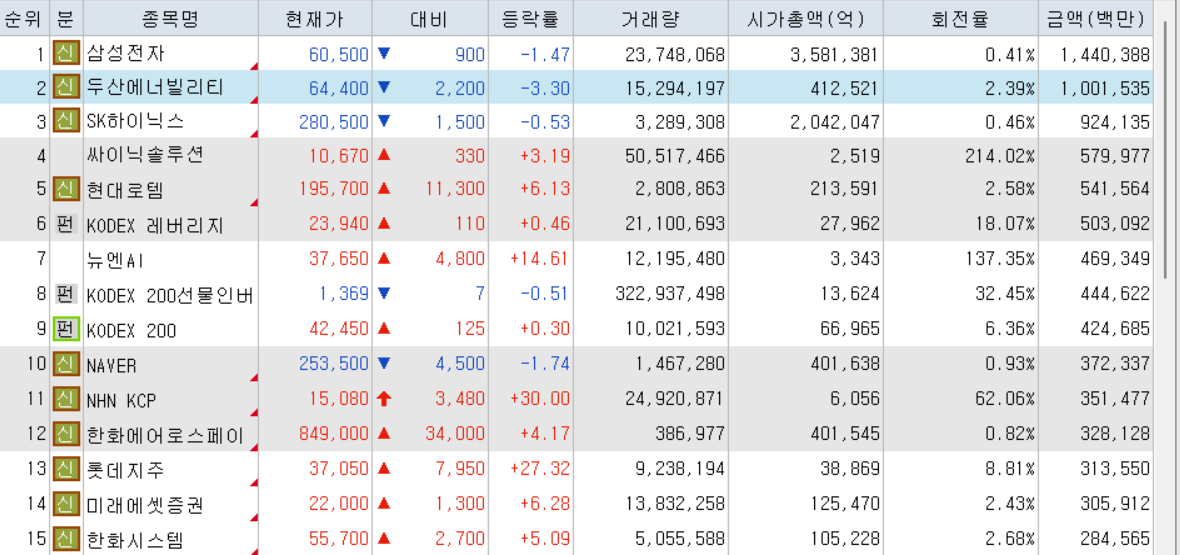Click the volume value 322,937,498
Image resolution: width=1180 pixels, height=555 pixels.
tap(670, 294)
